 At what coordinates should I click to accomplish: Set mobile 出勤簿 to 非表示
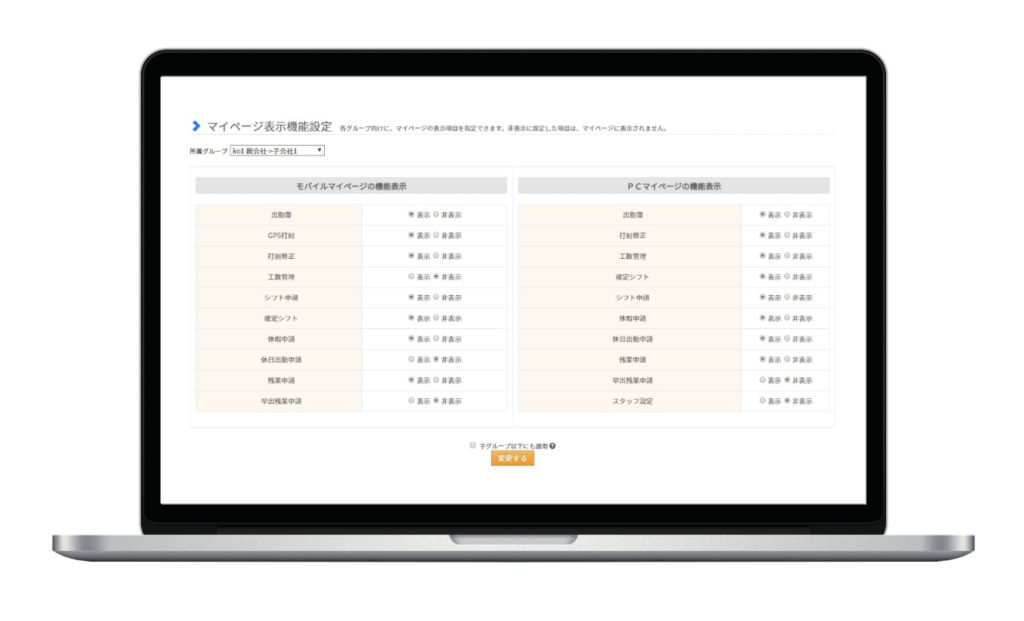(x=436, y=215)
